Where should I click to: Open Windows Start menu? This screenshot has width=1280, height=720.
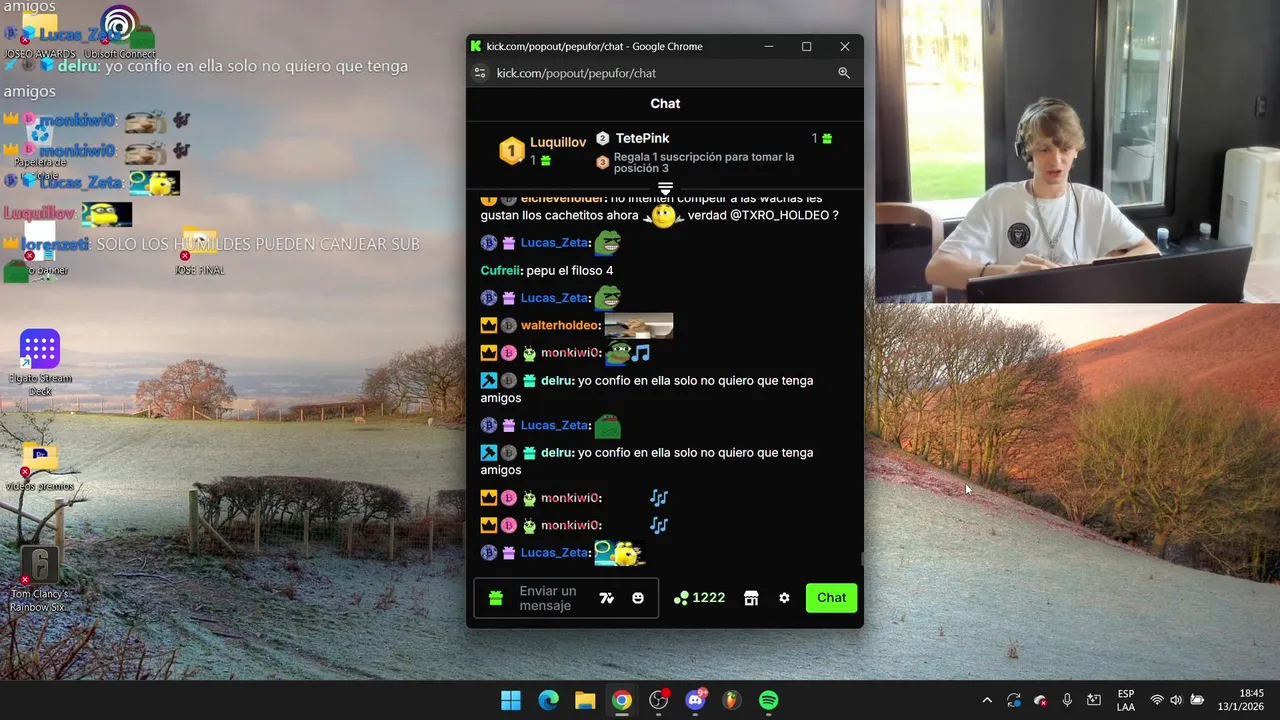[x=511, y=700]
